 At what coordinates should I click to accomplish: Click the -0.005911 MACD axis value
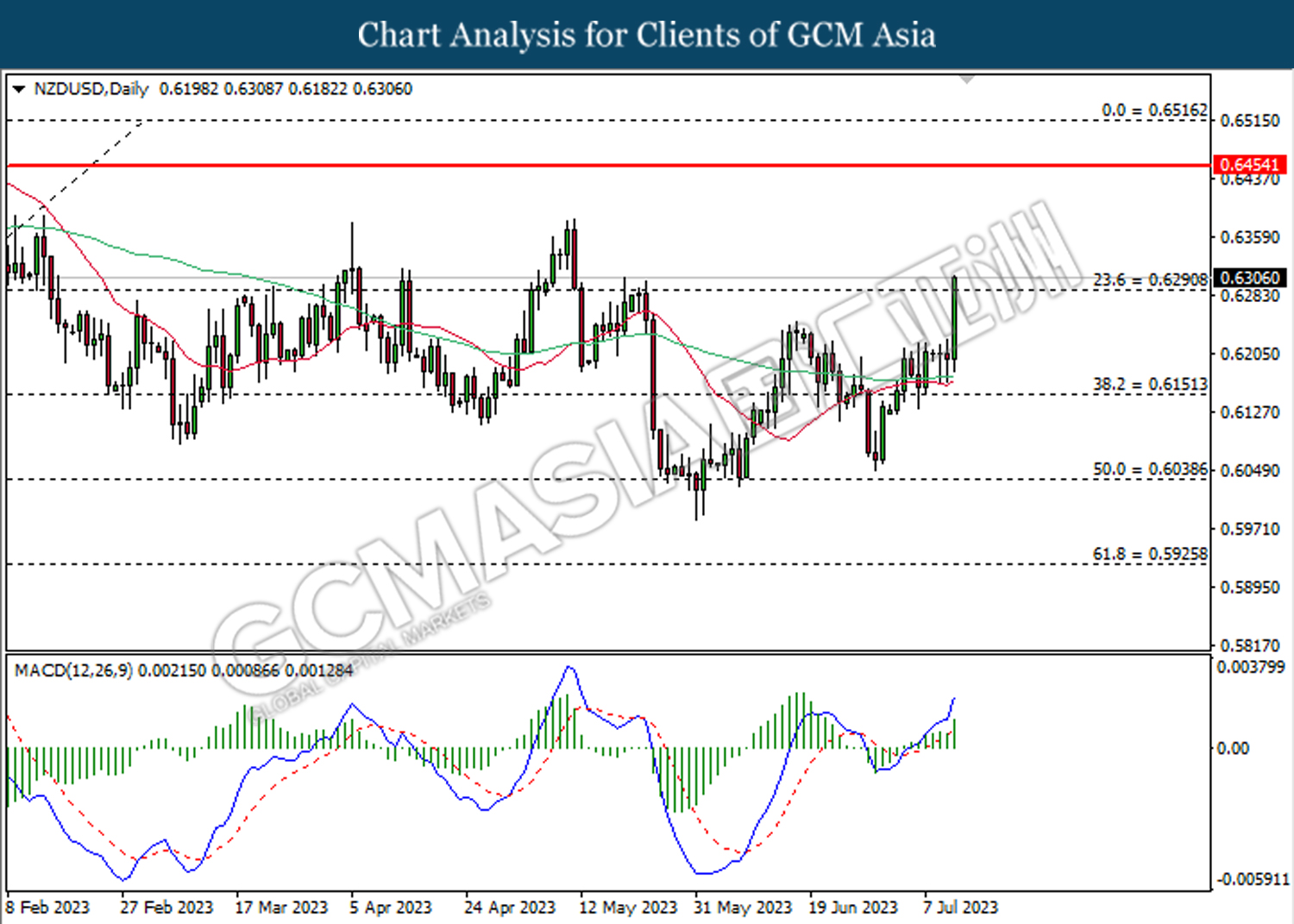click(1253, 879)
